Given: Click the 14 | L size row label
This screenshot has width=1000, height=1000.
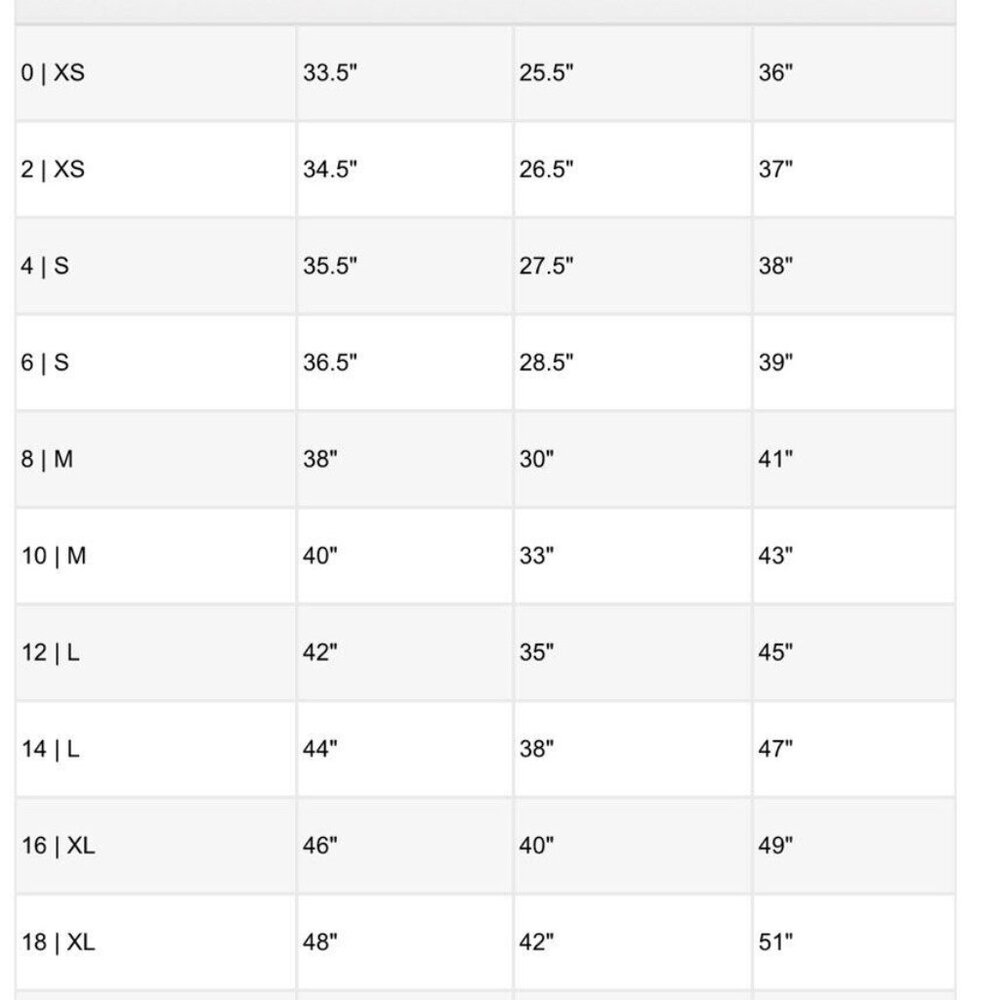Looking at the screenshot, I should pos(50,749).
